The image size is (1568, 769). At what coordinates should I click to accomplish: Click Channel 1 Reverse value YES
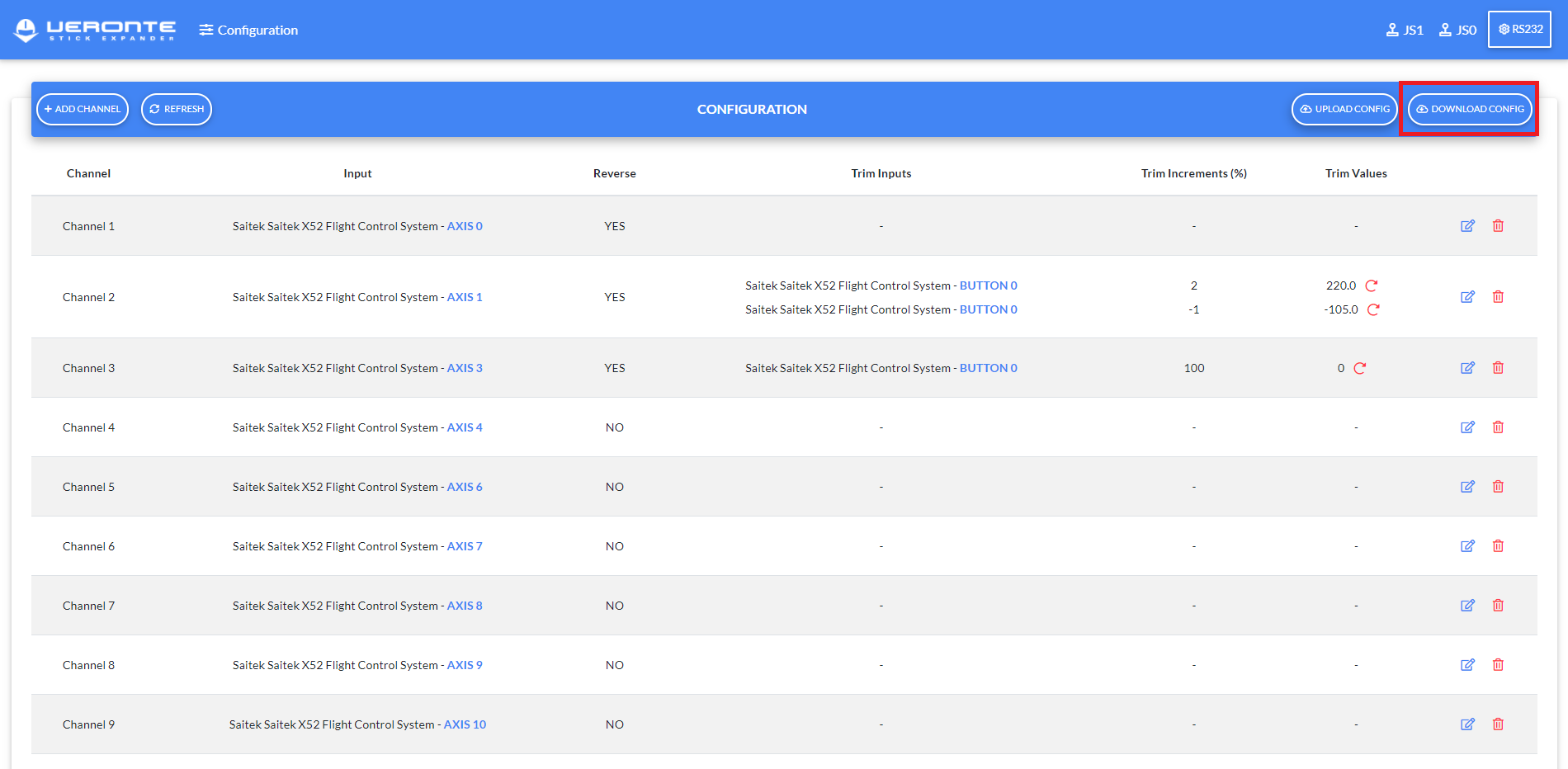(614, 226)
